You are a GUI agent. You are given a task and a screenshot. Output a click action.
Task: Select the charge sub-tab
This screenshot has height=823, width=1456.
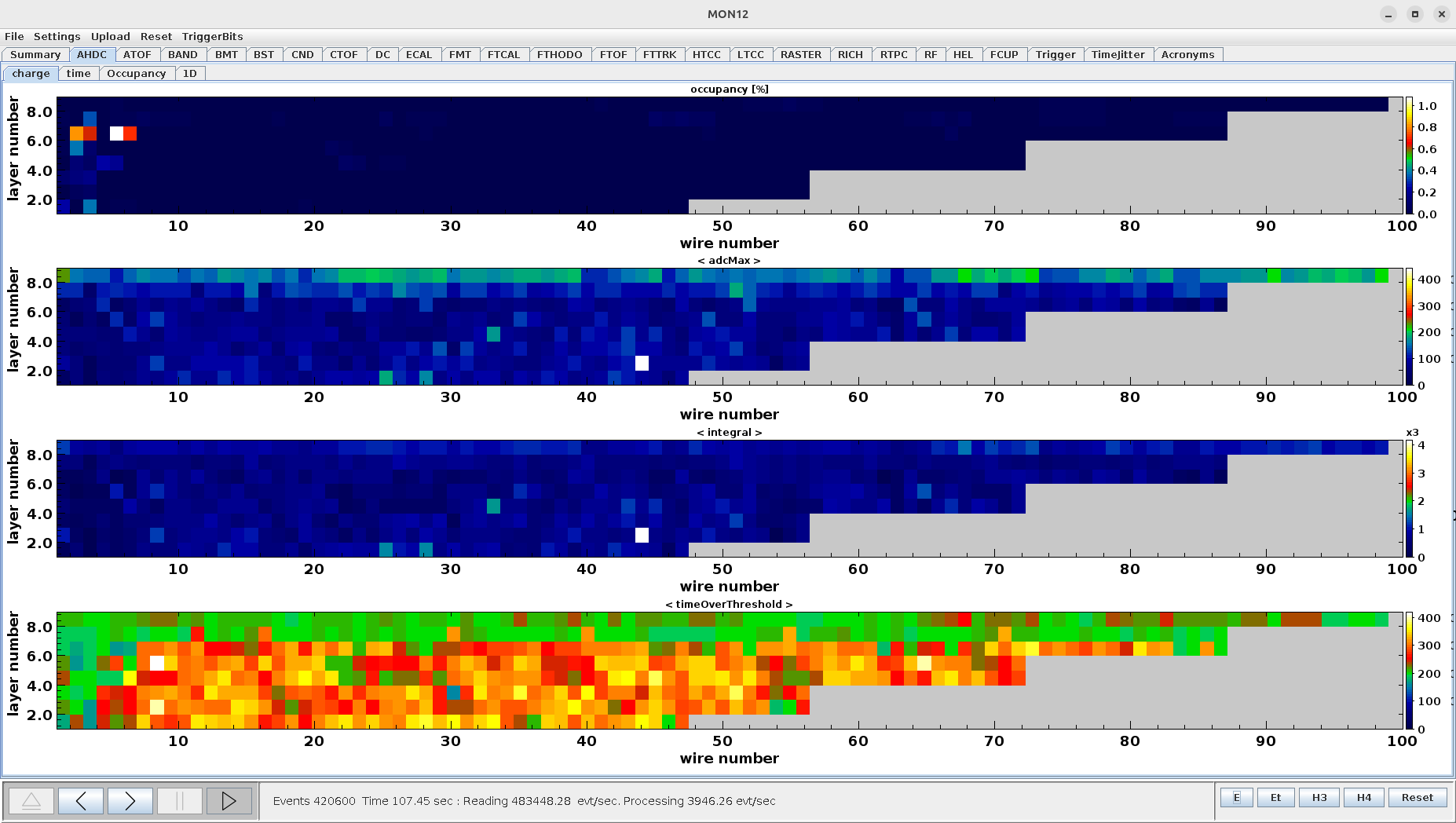click(x=31, y=73)
